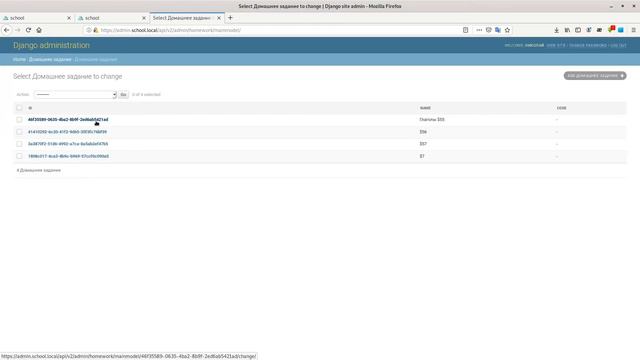Viewport: 640px width, 360px height.
Task: Click Change password link in header
Action: [588, 45]
